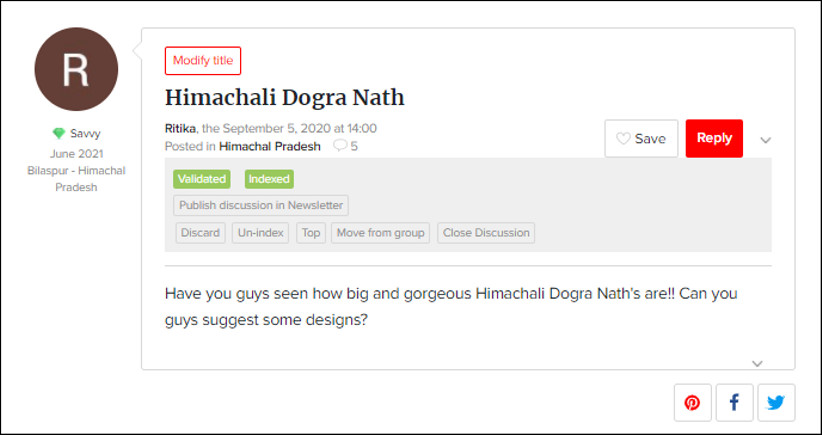
Task: Publish discussion in Newsletter
Action: (261, 205)
